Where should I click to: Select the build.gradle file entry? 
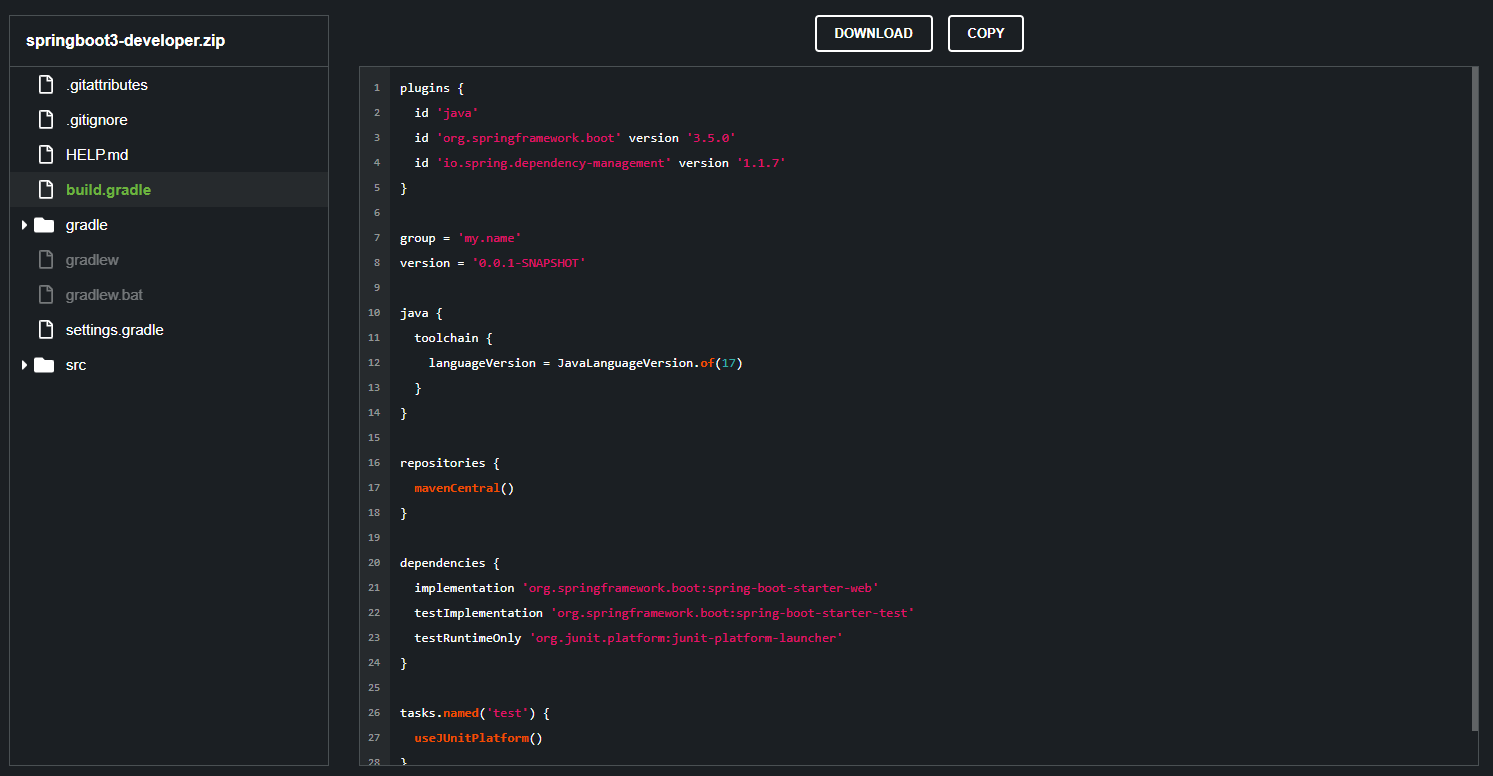[169, 190]
